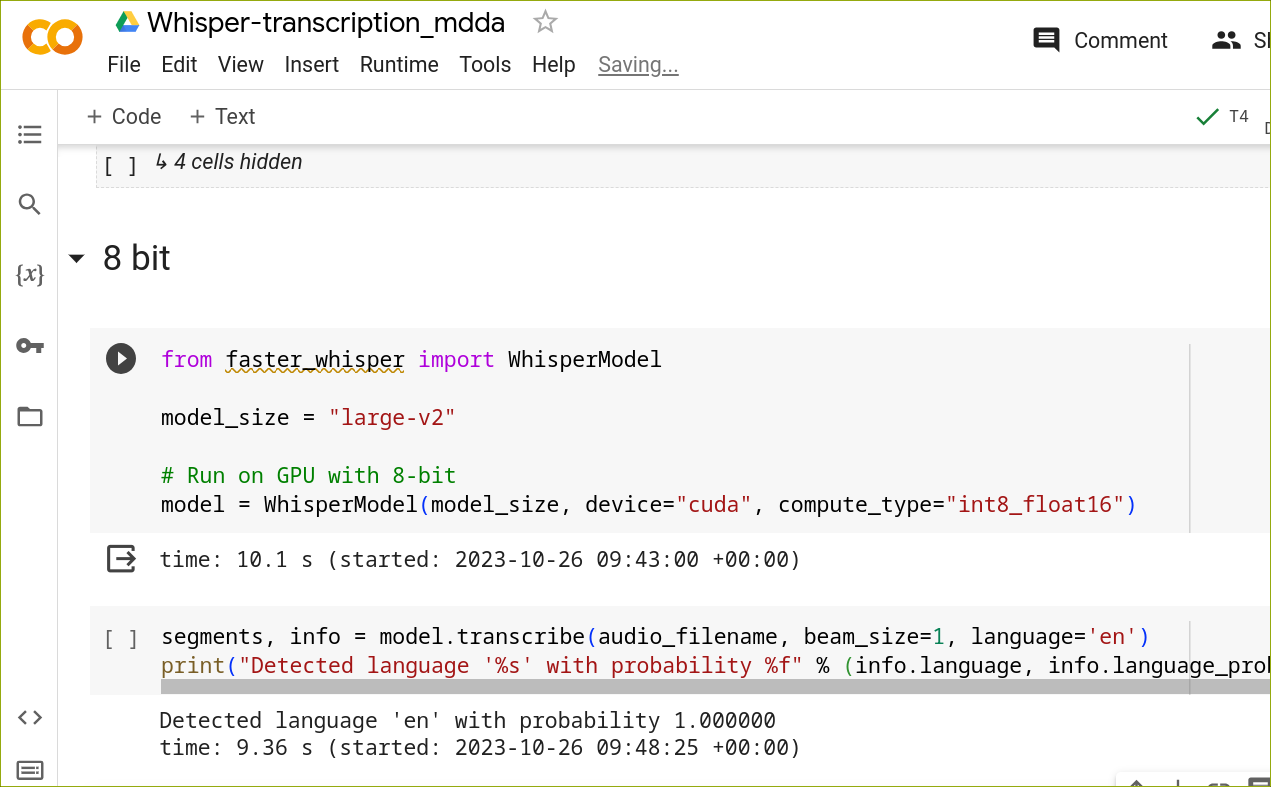The height and width of the screenshot is (787, 1271).
Task: Add a new Code cell
Action: pyautogui.click(x=124, y=117)
